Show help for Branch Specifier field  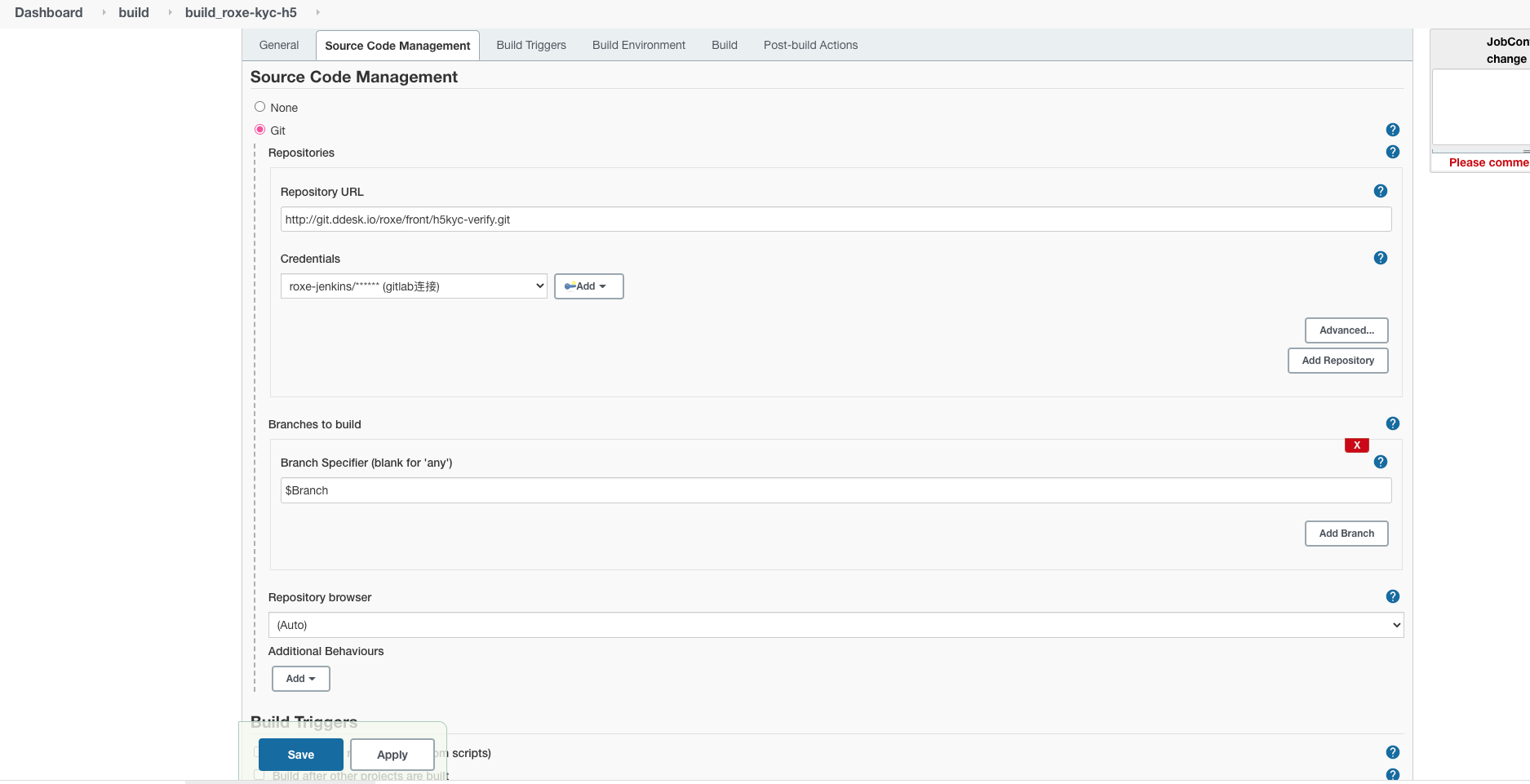1381,462
